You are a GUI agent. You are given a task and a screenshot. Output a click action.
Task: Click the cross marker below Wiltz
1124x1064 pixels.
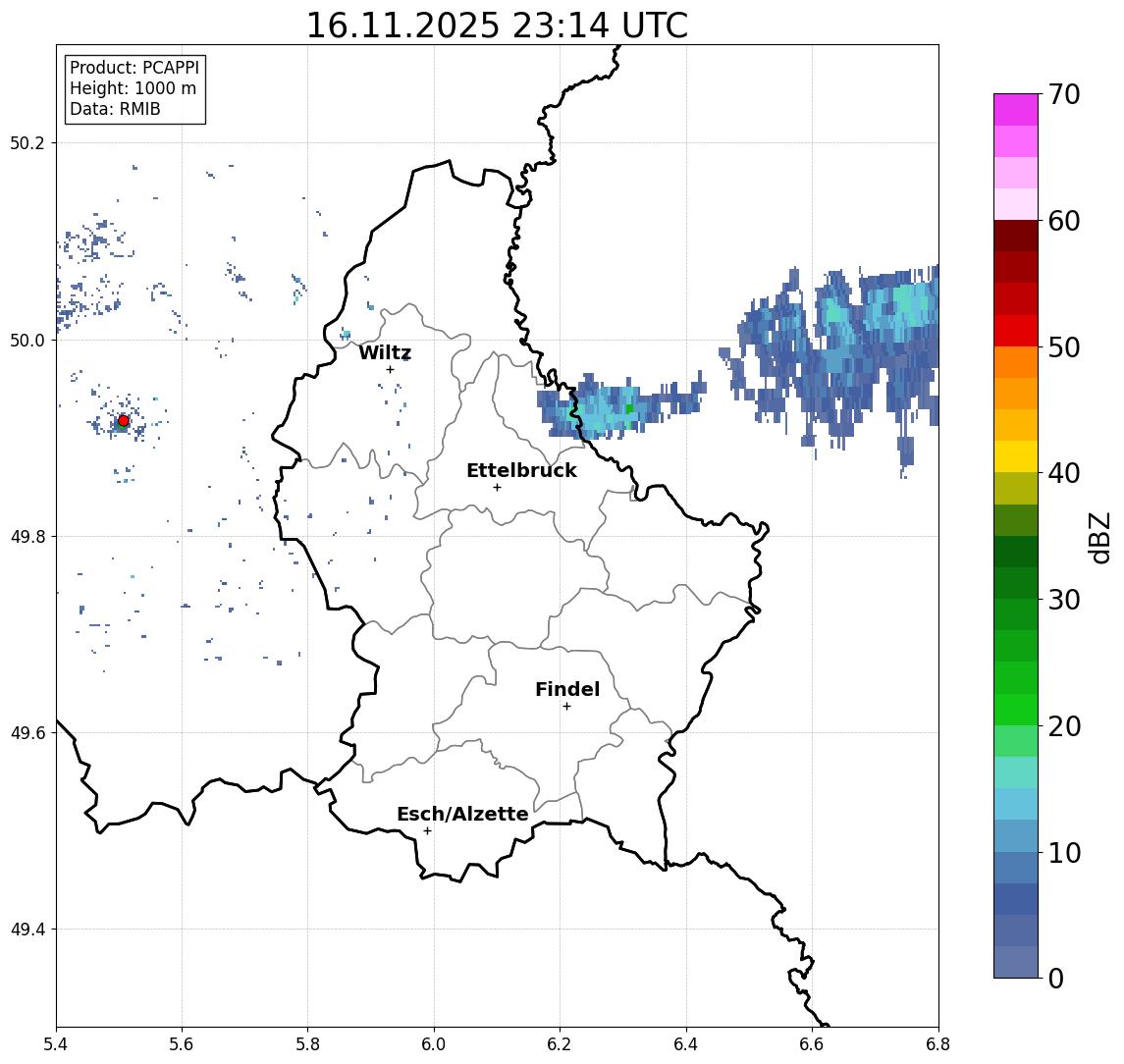(390, 369)
